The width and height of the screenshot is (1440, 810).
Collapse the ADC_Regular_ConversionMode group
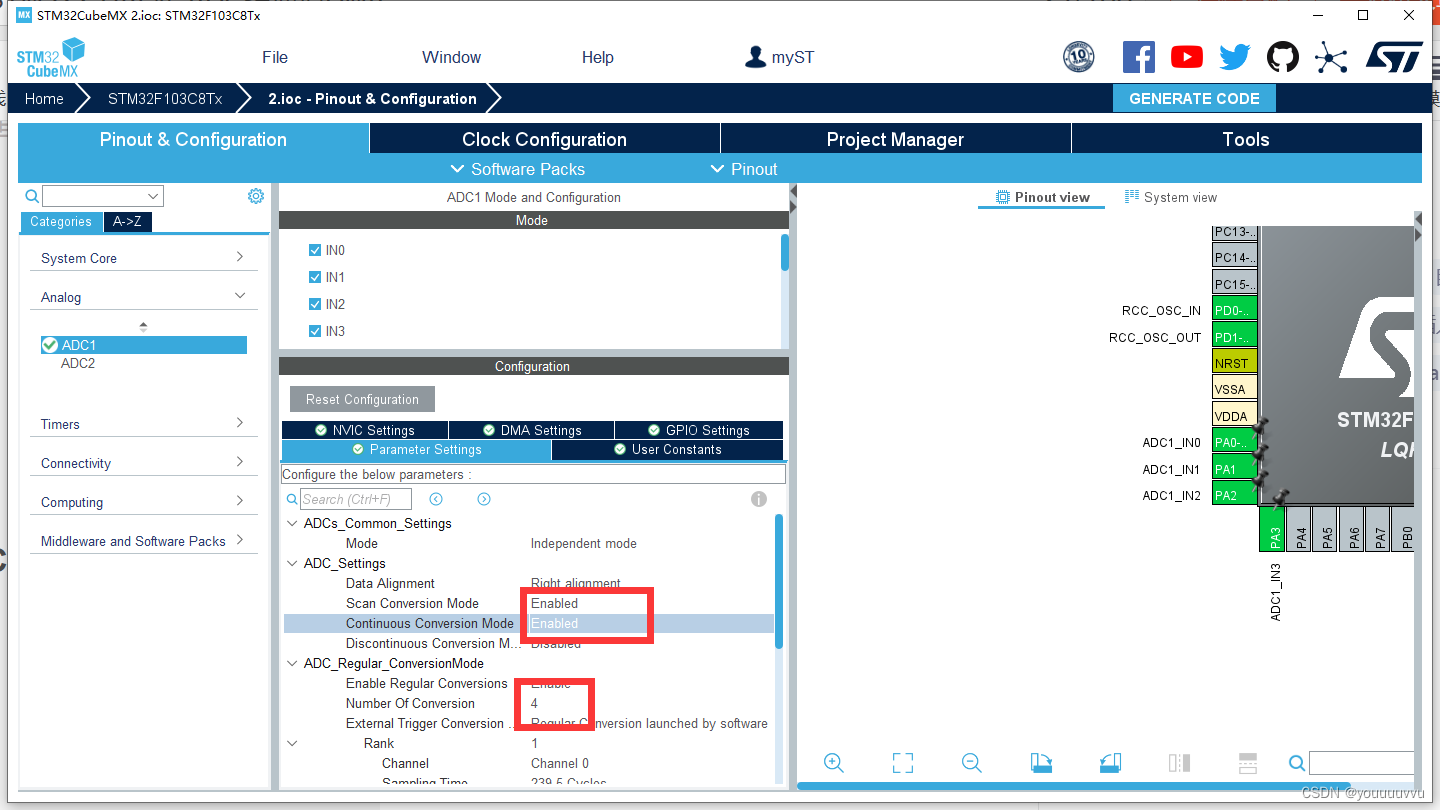tap(292, 663)
